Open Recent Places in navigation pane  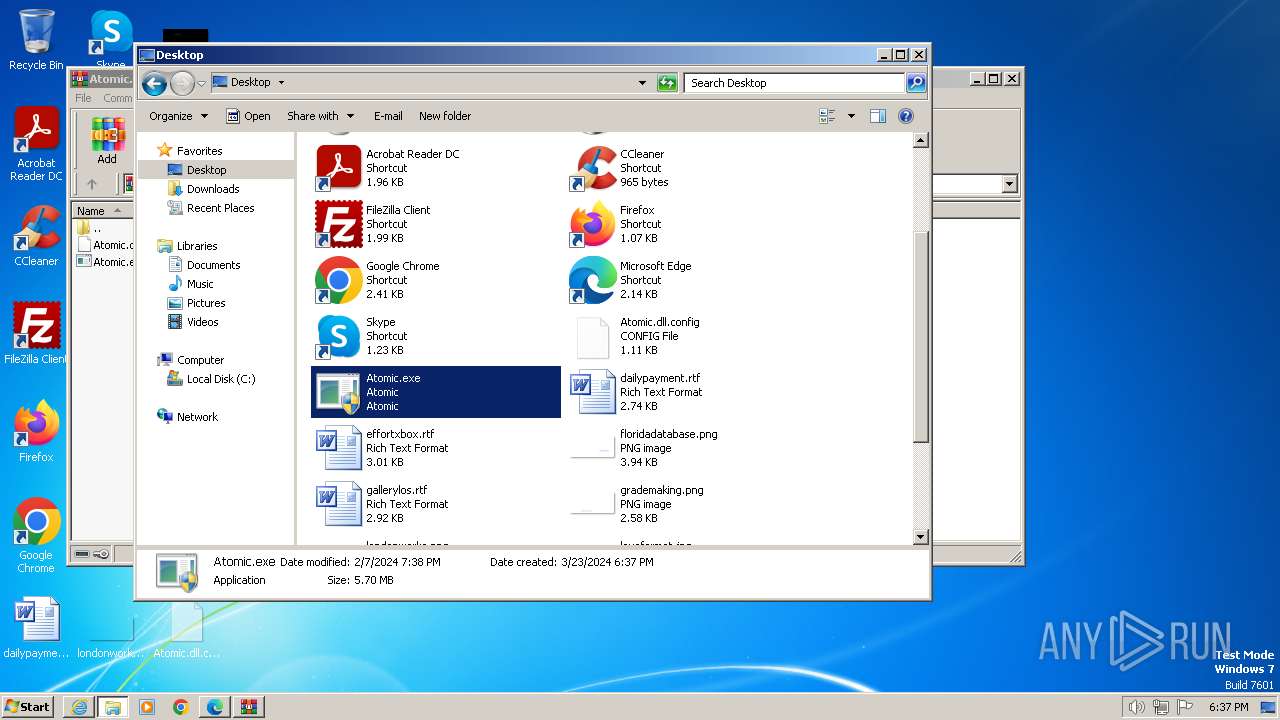(x=220, y=208)
